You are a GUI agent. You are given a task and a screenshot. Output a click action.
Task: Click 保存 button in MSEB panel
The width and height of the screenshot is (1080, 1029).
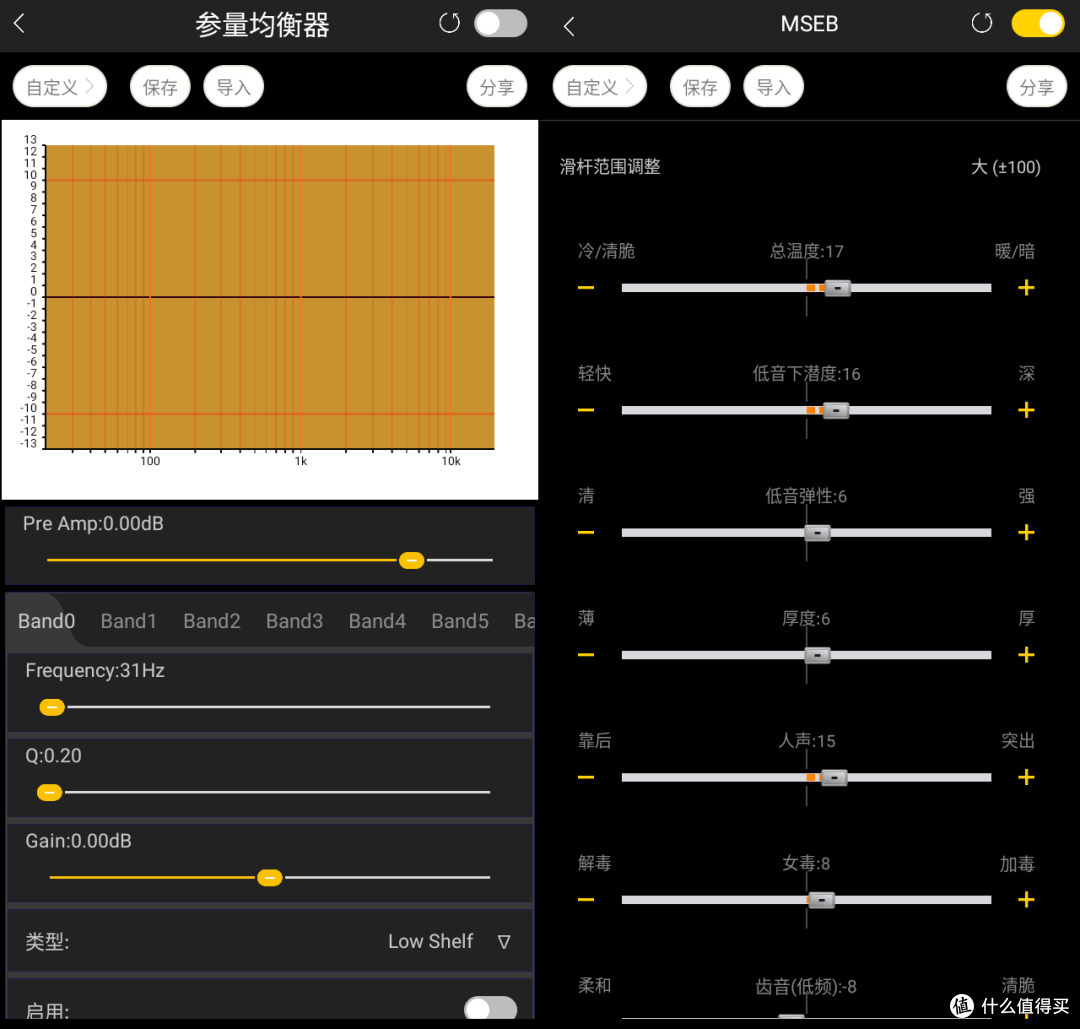click(x=700, y=87)
